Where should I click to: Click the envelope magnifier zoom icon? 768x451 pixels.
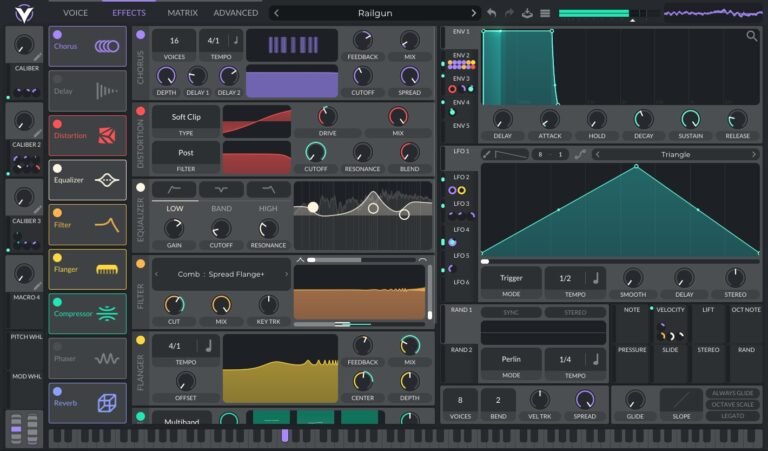(751, 36)
